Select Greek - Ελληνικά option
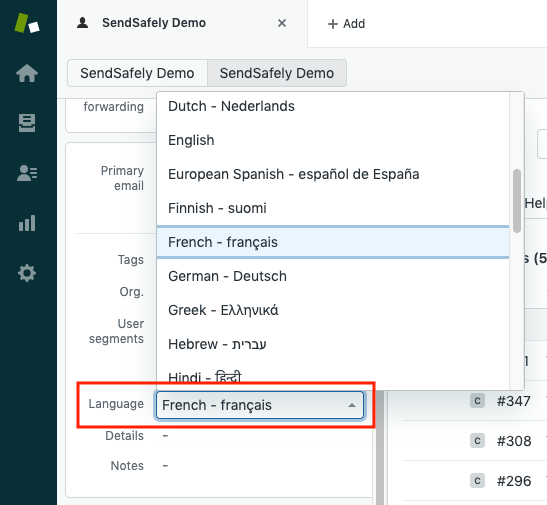The height and width of the screenshot is (505, 547). (333, 310)
